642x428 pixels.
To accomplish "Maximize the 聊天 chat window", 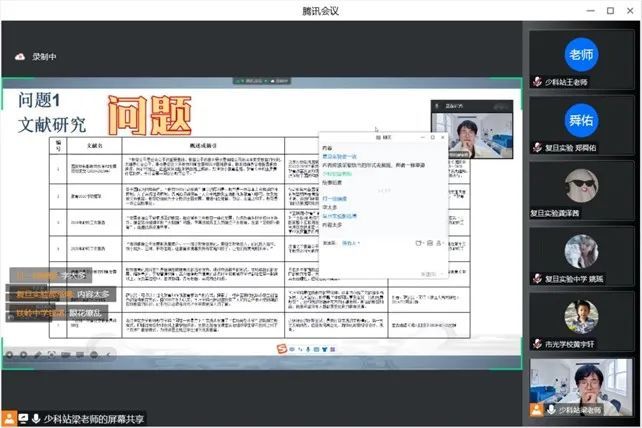I will pos(433,138).
